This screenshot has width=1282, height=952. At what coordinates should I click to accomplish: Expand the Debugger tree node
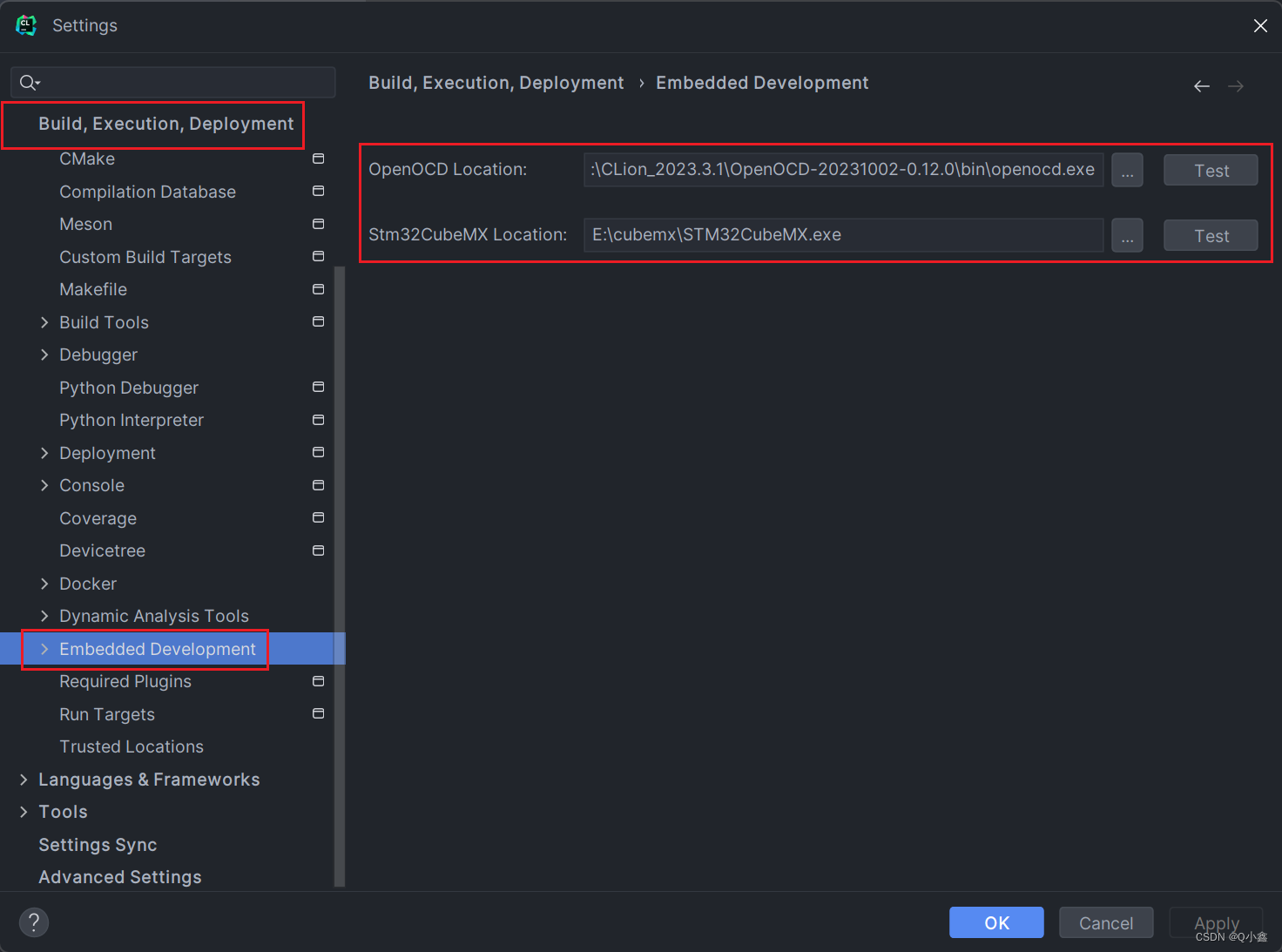[x=44, y=354]
